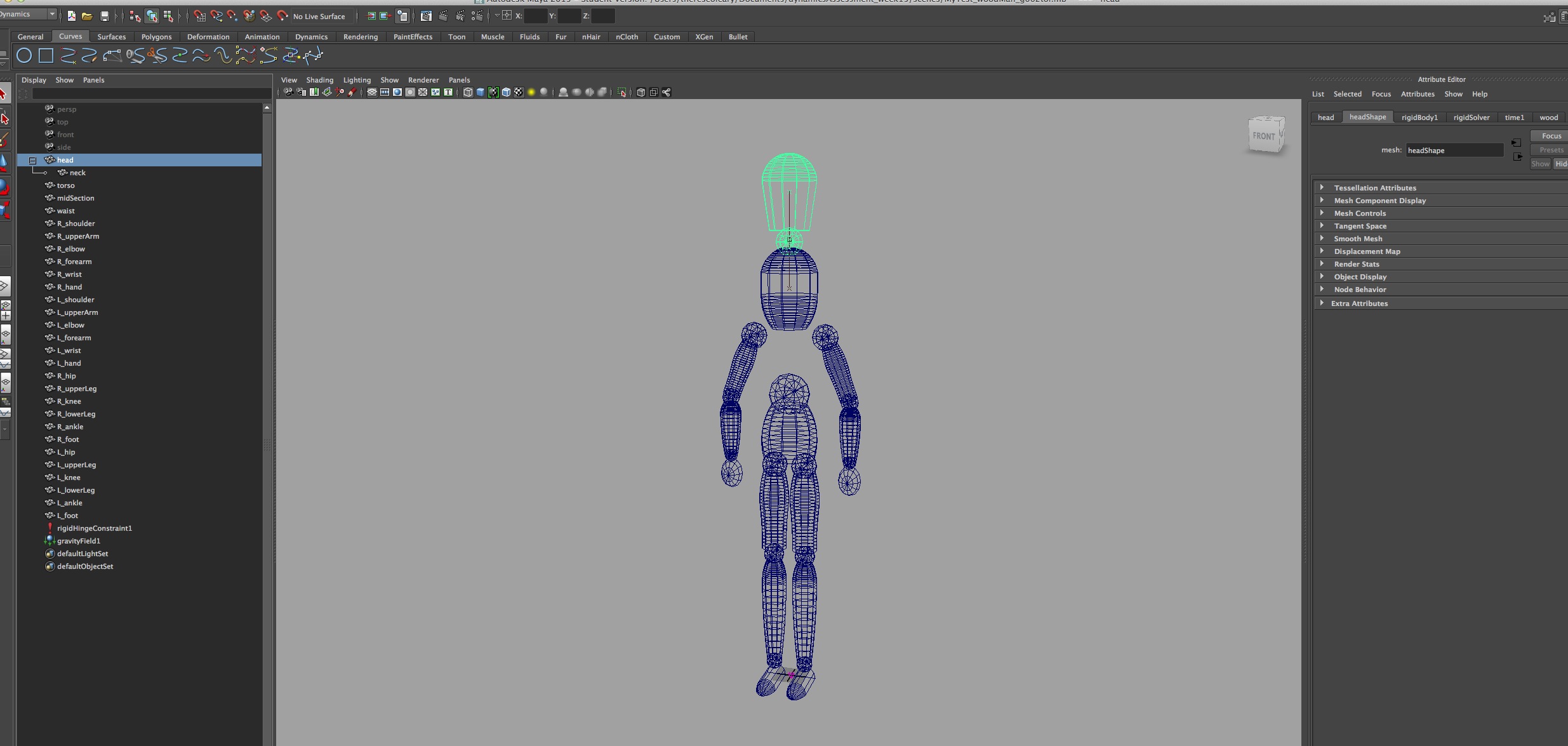Image resolution: width=1568 pixels, height=746 pixels.
Task: Collapse the head node in outliner
Action: 32,160
